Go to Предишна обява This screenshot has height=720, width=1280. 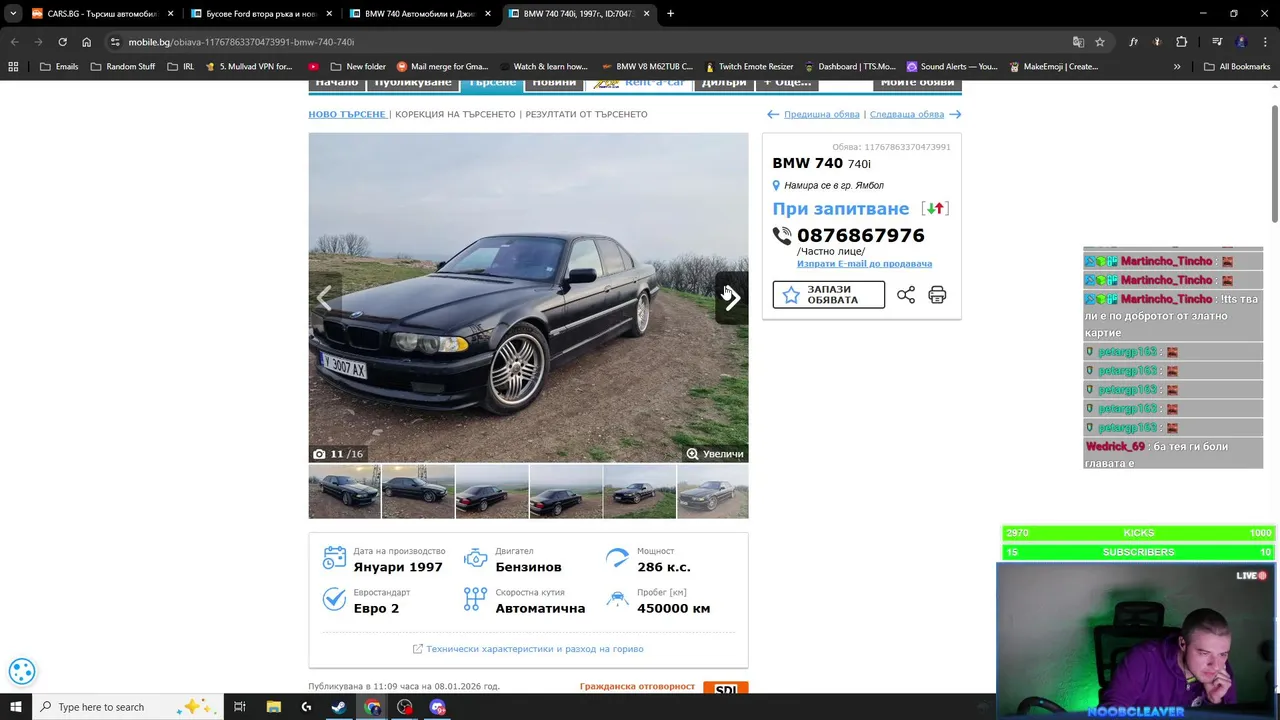pos(822,114)
